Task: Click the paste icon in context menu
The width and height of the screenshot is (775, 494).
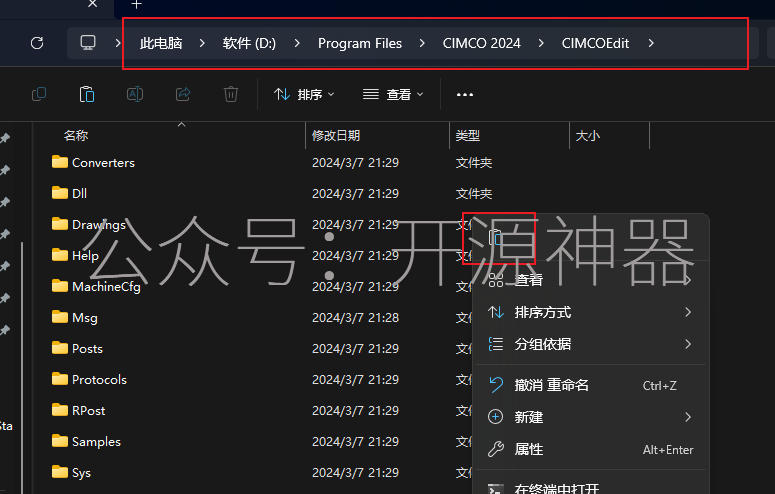Action: point(496,238)
